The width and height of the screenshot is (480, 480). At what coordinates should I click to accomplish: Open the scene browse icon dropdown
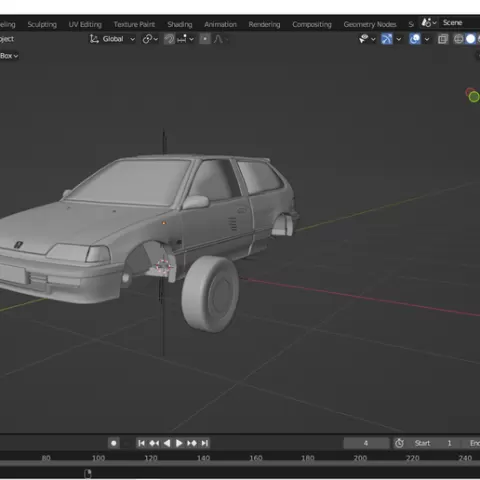point(429,23)
